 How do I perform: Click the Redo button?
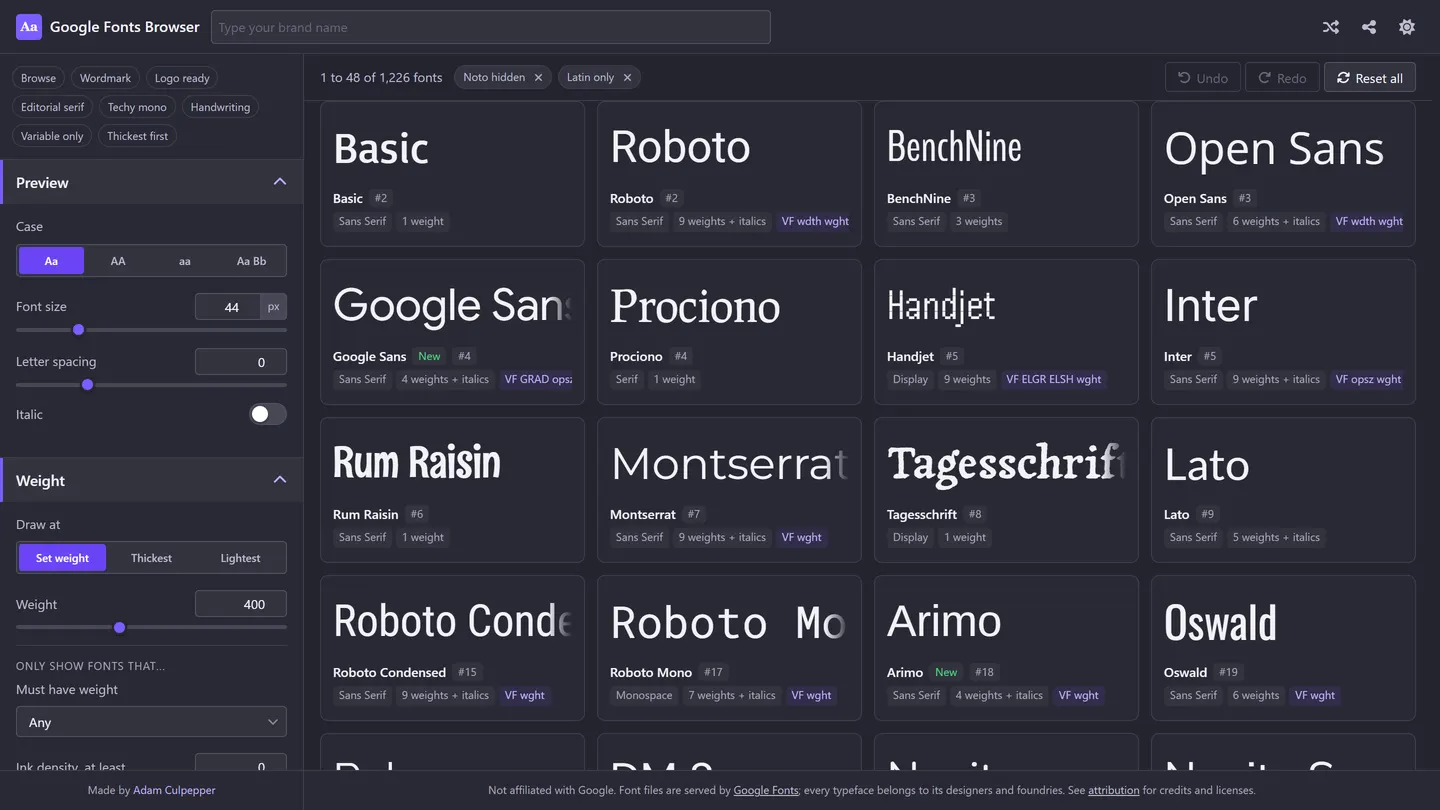pos(1282,77)
